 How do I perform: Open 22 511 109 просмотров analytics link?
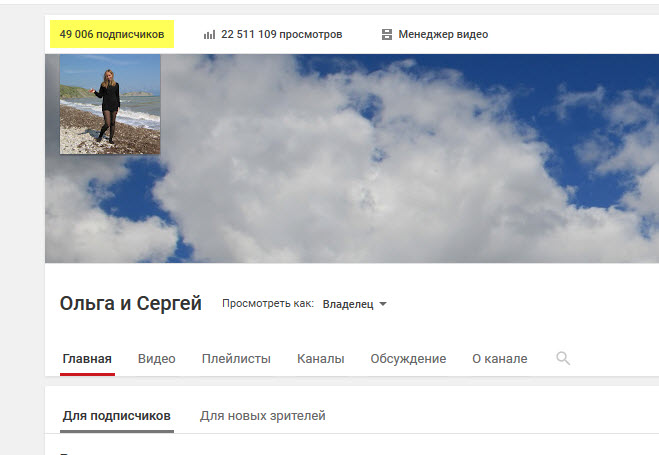coord(282,34)
